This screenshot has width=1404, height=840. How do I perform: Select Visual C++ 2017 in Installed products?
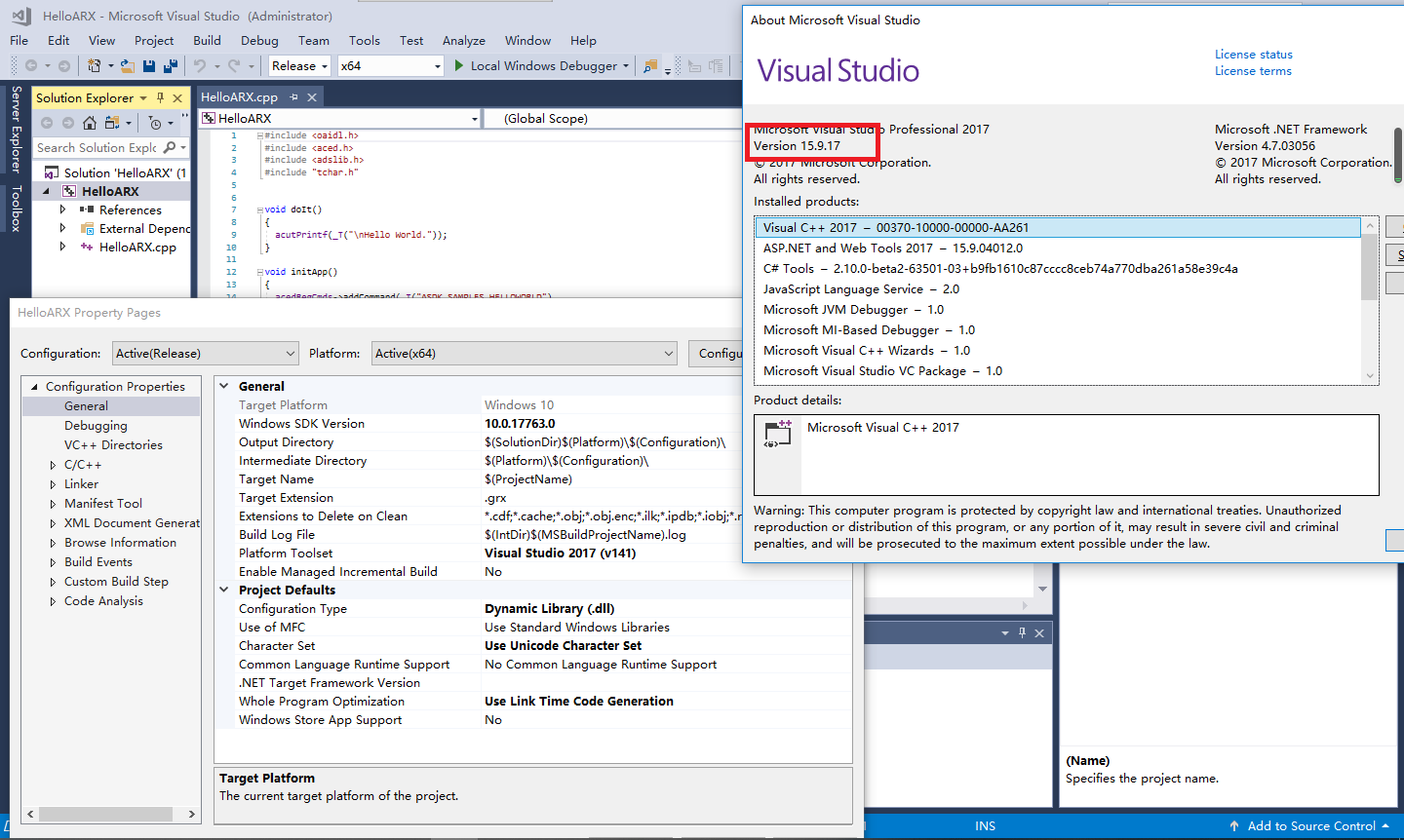pos(1057,227)
